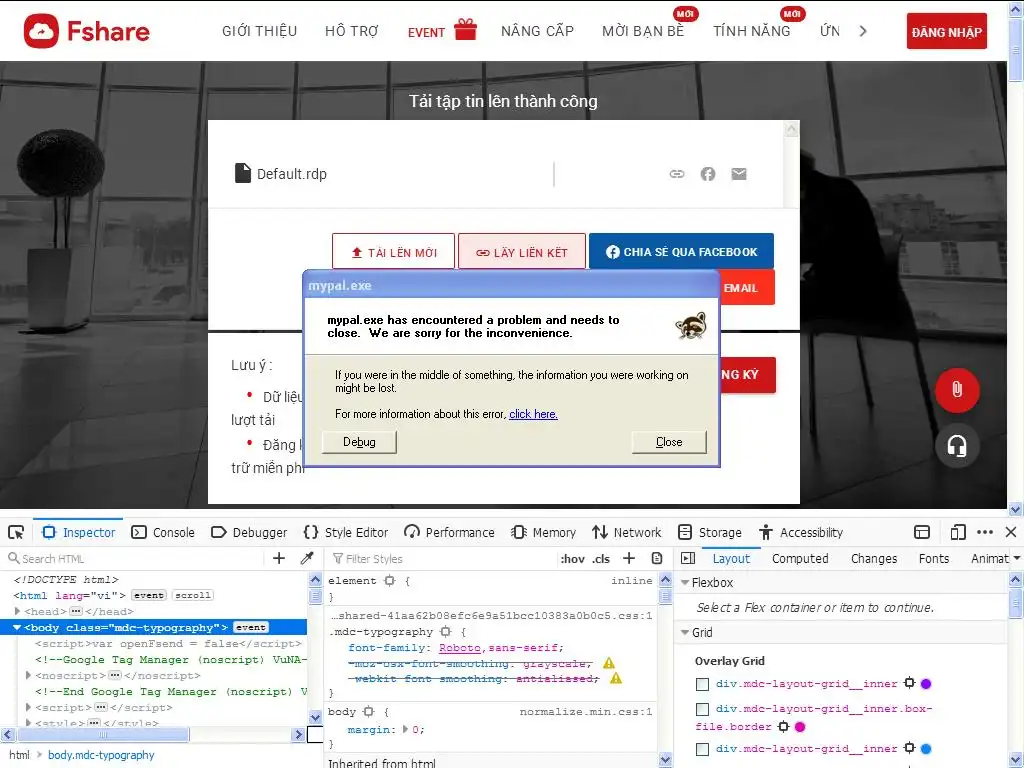Screen dimensions: 1024x768
Task: Click CHIA SẺ QUA FACEBOOK button
Action: (x=681, y=251)
